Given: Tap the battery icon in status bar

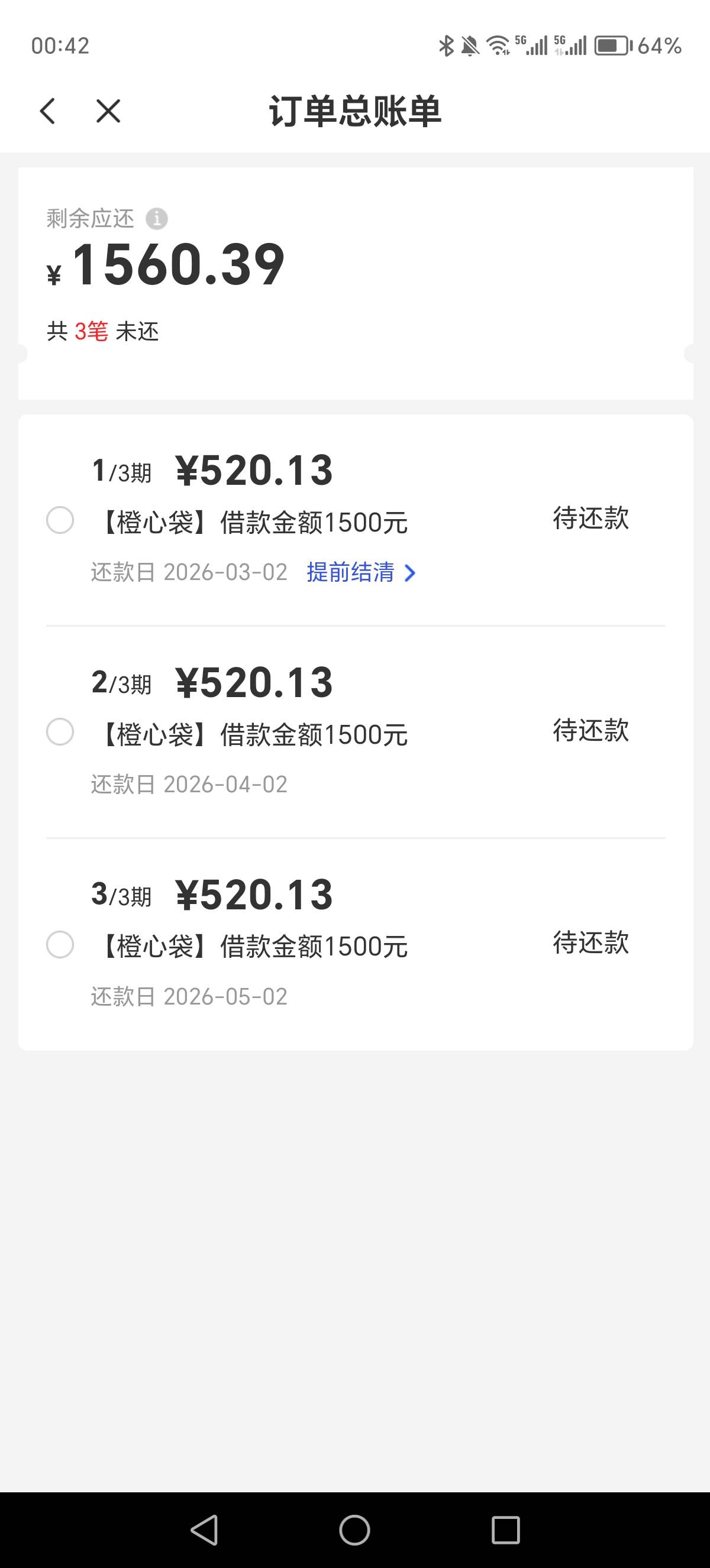Looking at the screenshot, I should click(612, 46).
